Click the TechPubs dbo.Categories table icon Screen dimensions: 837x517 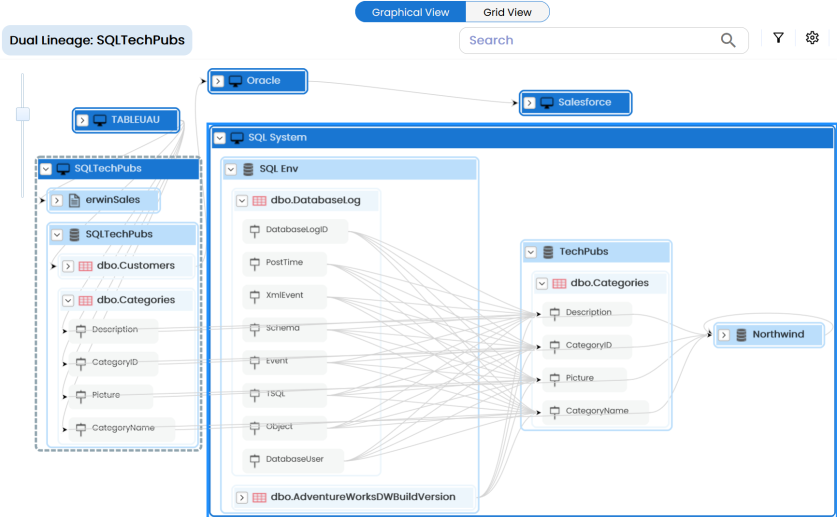click(x=559, y=283)
